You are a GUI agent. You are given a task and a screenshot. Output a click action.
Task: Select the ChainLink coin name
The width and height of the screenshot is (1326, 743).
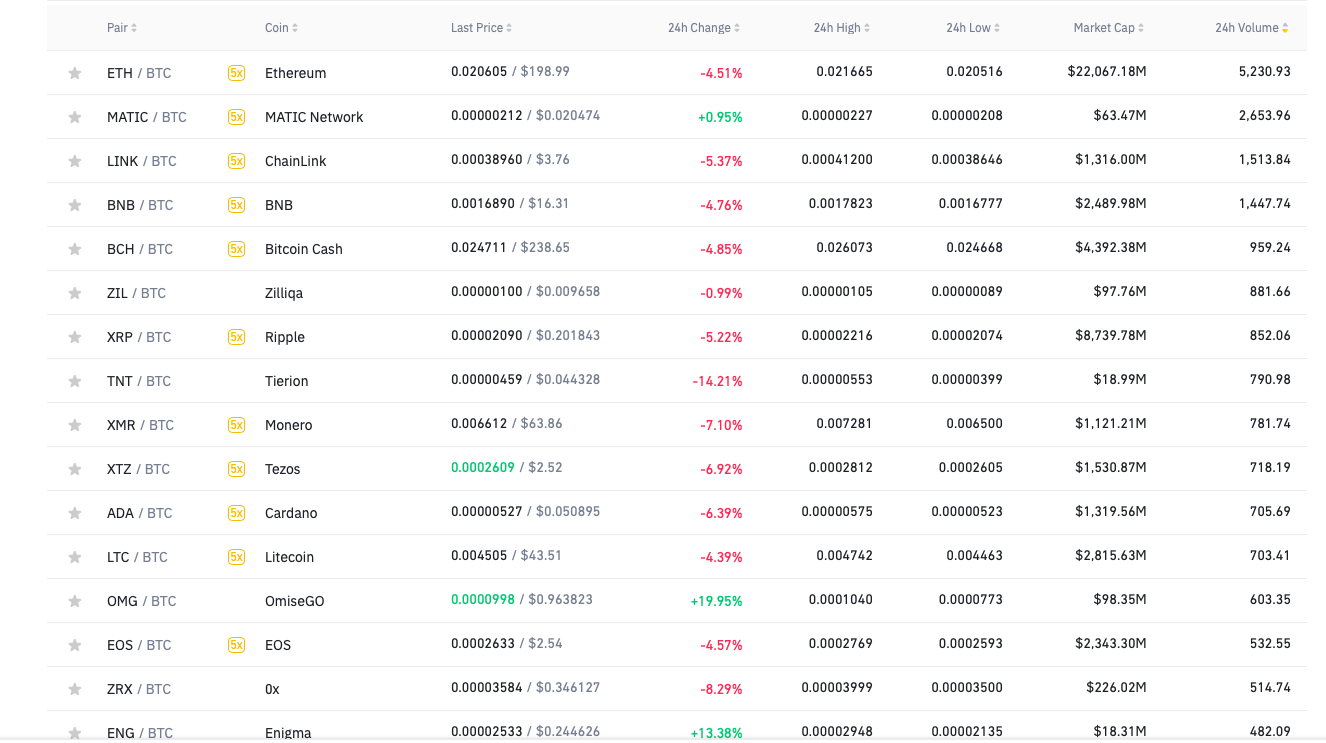click(296, 161)
